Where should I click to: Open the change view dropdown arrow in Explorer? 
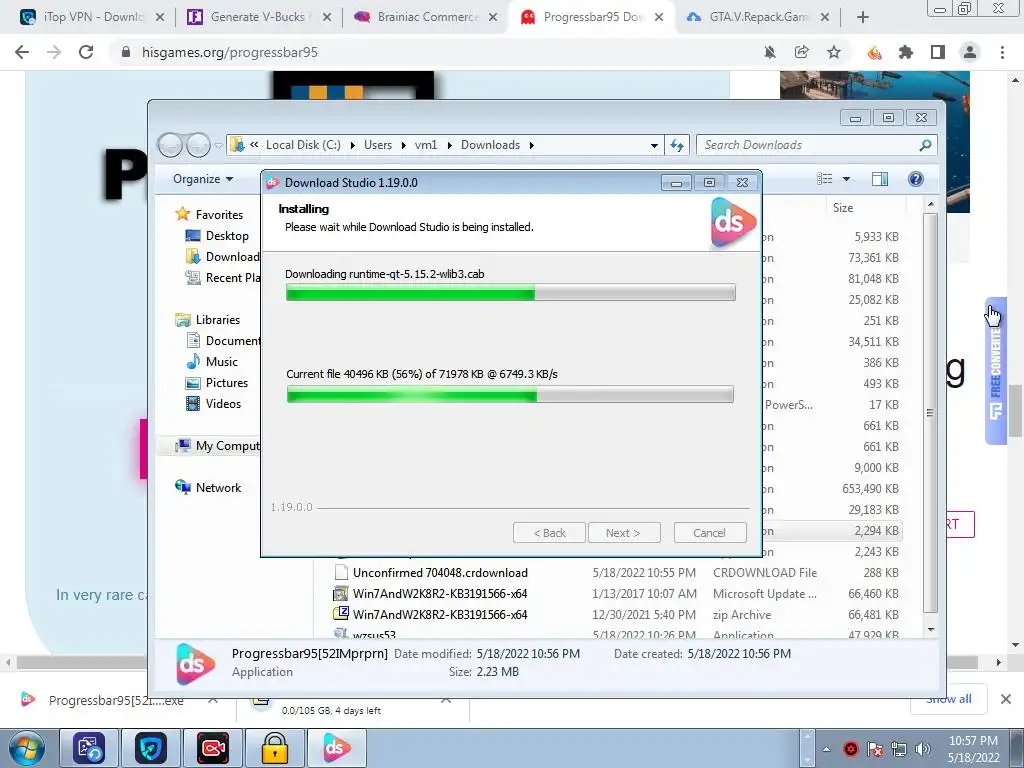846,179
